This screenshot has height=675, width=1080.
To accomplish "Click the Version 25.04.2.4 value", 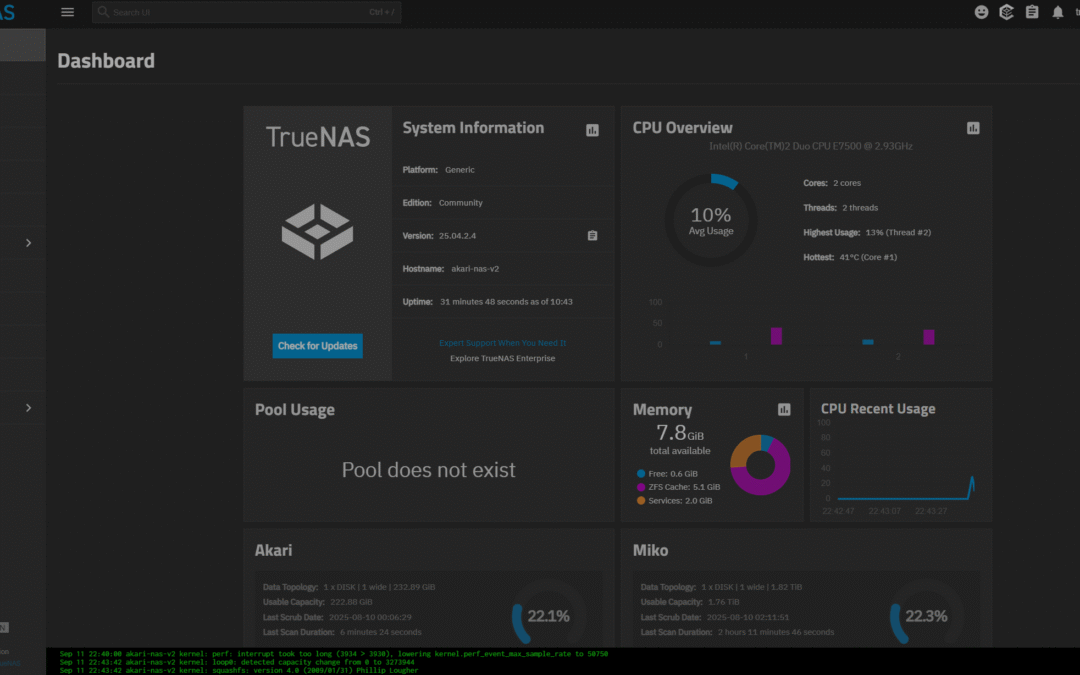I will point(457,236).
